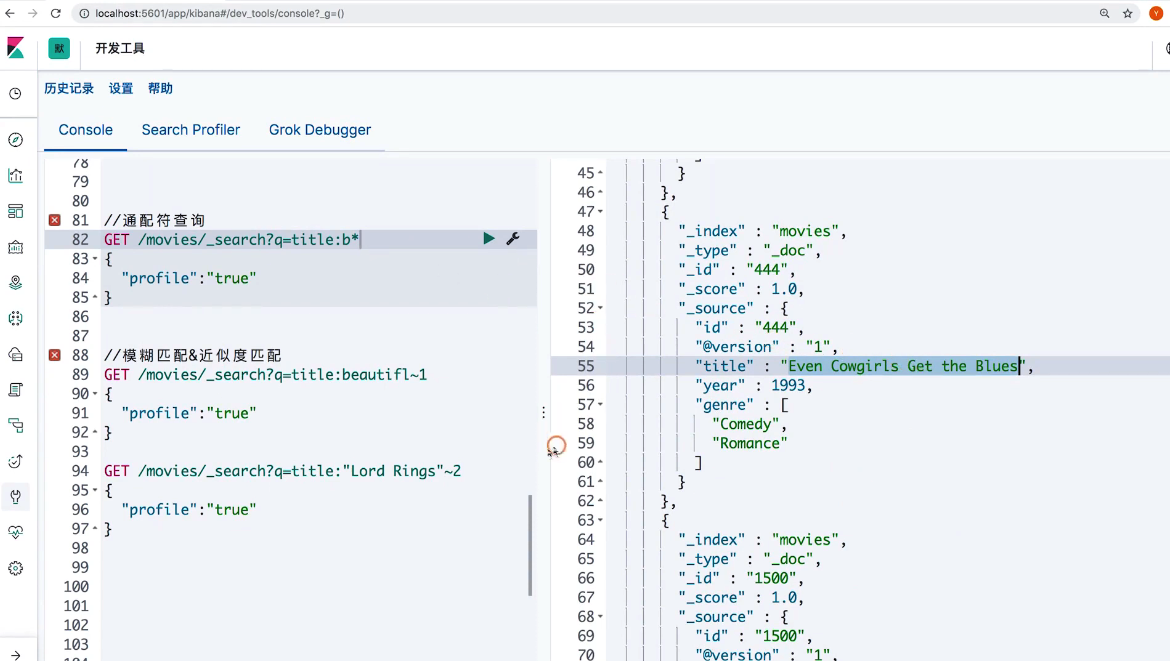Image resolution: width=1170 pixels, height=661 pixels.
Task: Open 设置 (Settings) link
Action: (x=121, y=89)
